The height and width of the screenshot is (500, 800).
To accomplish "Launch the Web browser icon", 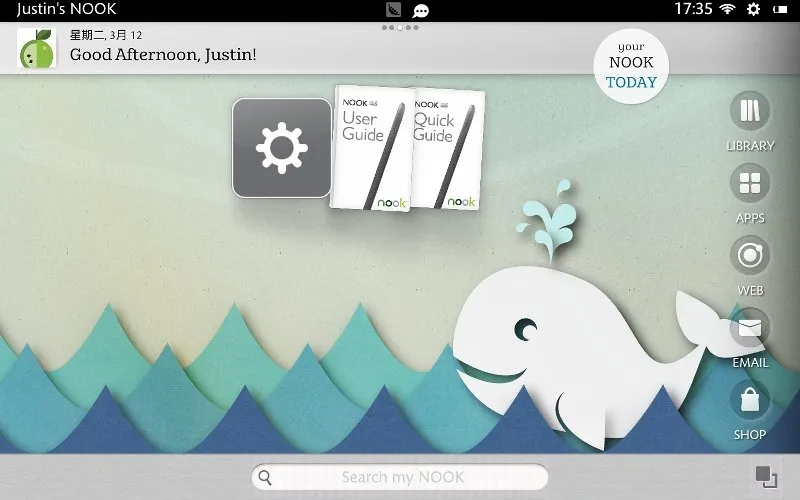I will pyautogui.click(x=749, y=255).
